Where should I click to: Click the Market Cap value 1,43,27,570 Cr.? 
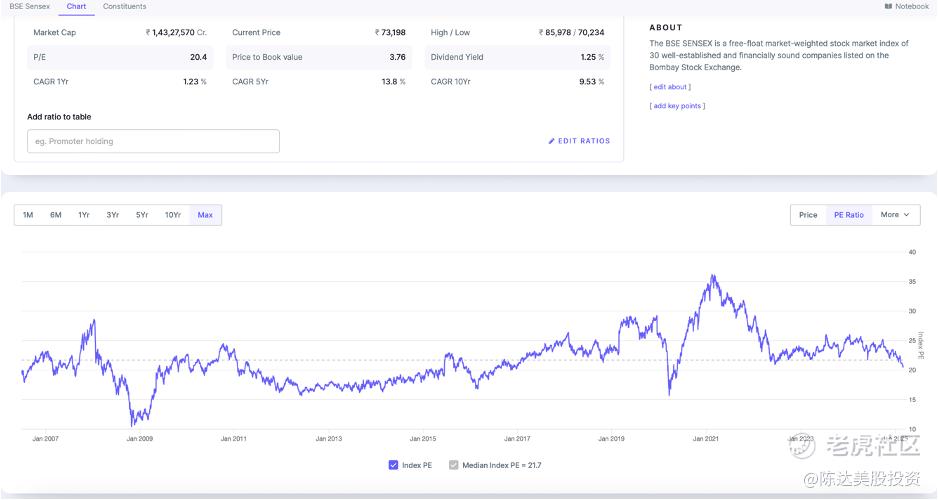(x=176, y=32)
